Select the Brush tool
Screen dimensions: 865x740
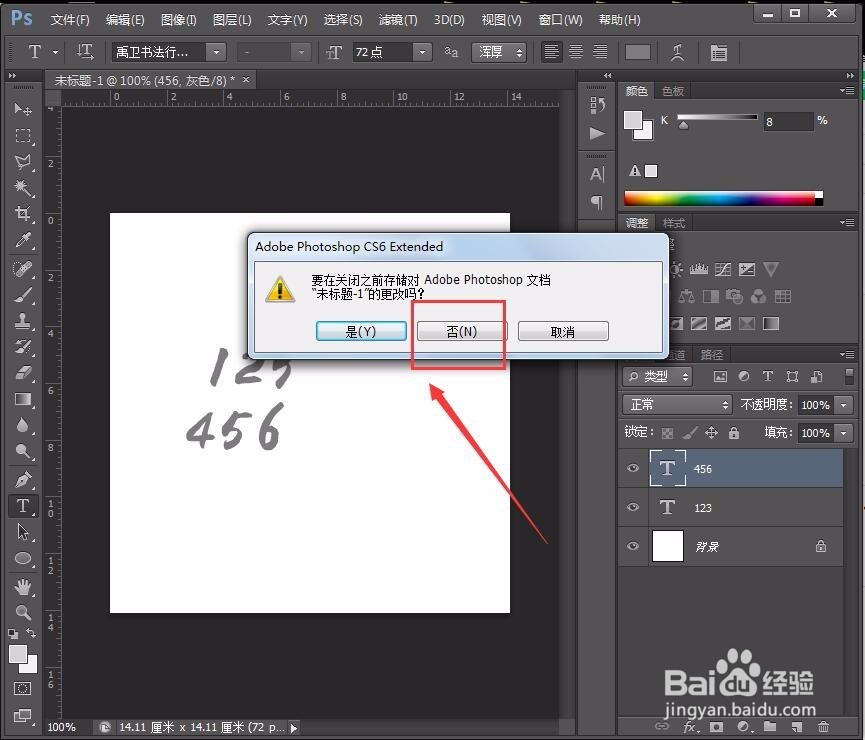pos(23,295)
